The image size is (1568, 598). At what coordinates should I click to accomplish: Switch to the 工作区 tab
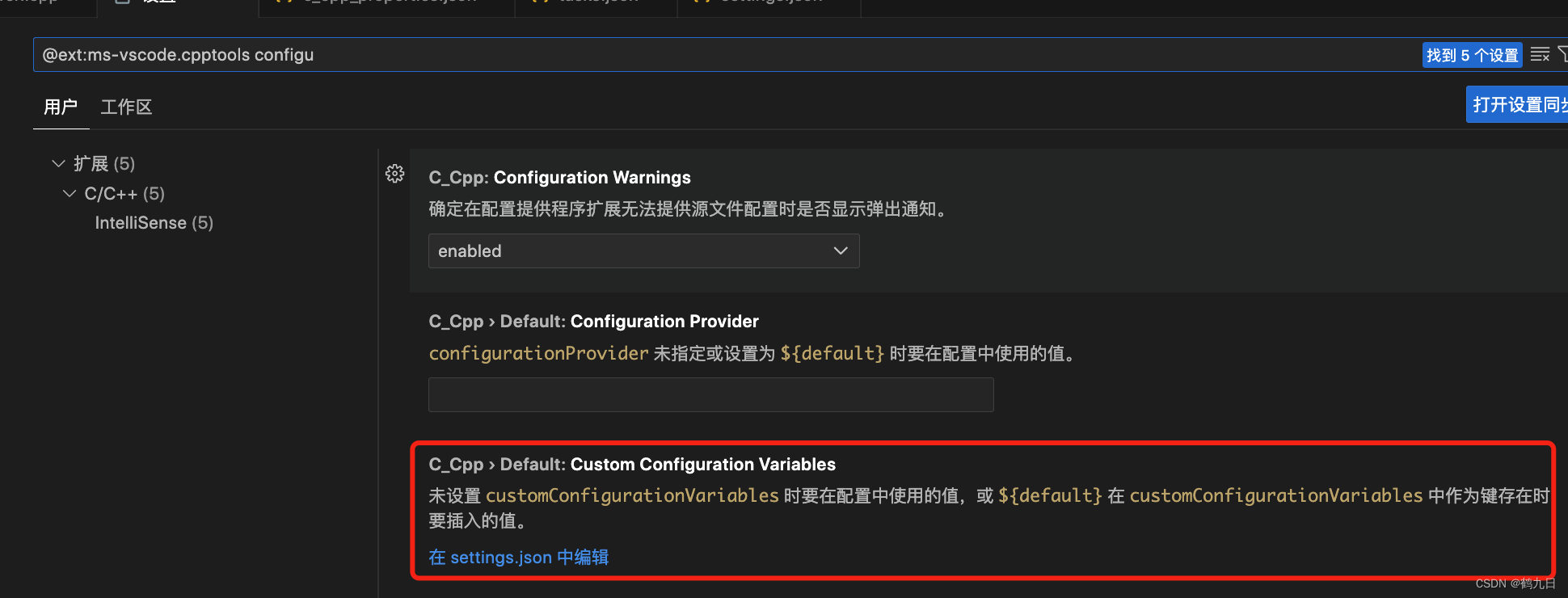click(x=126, y=107)
